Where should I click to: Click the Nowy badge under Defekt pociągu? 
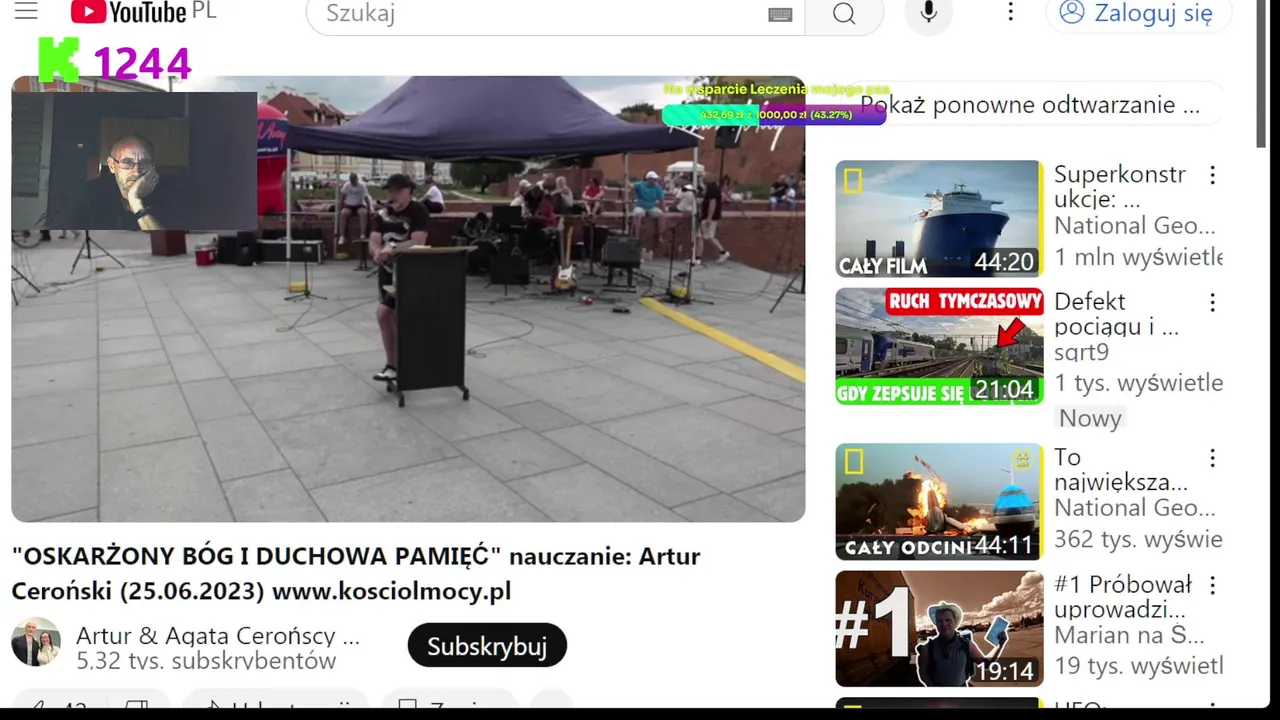point(1090,418)
